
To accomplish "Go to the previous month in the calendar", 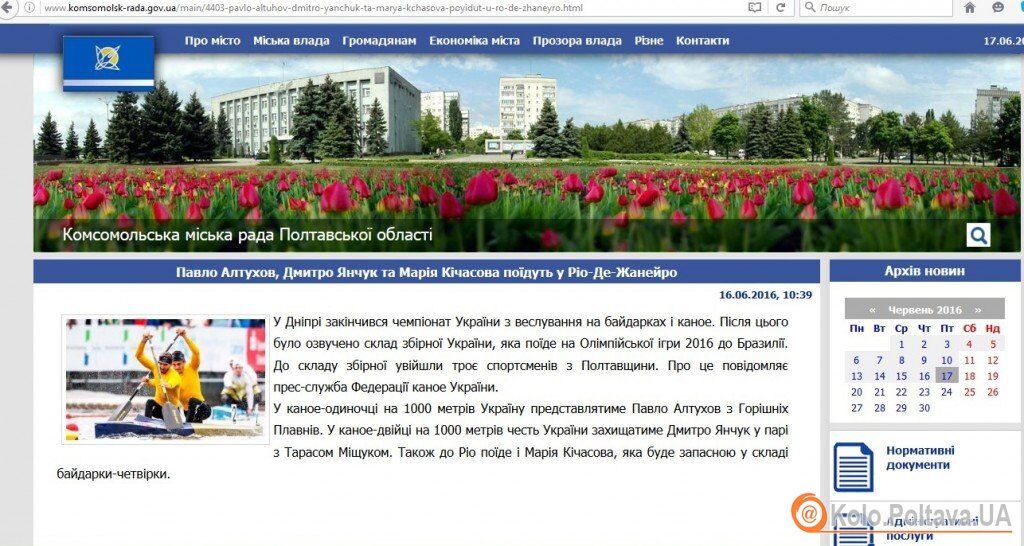I will pyautogui.click(x=872, y=310).
